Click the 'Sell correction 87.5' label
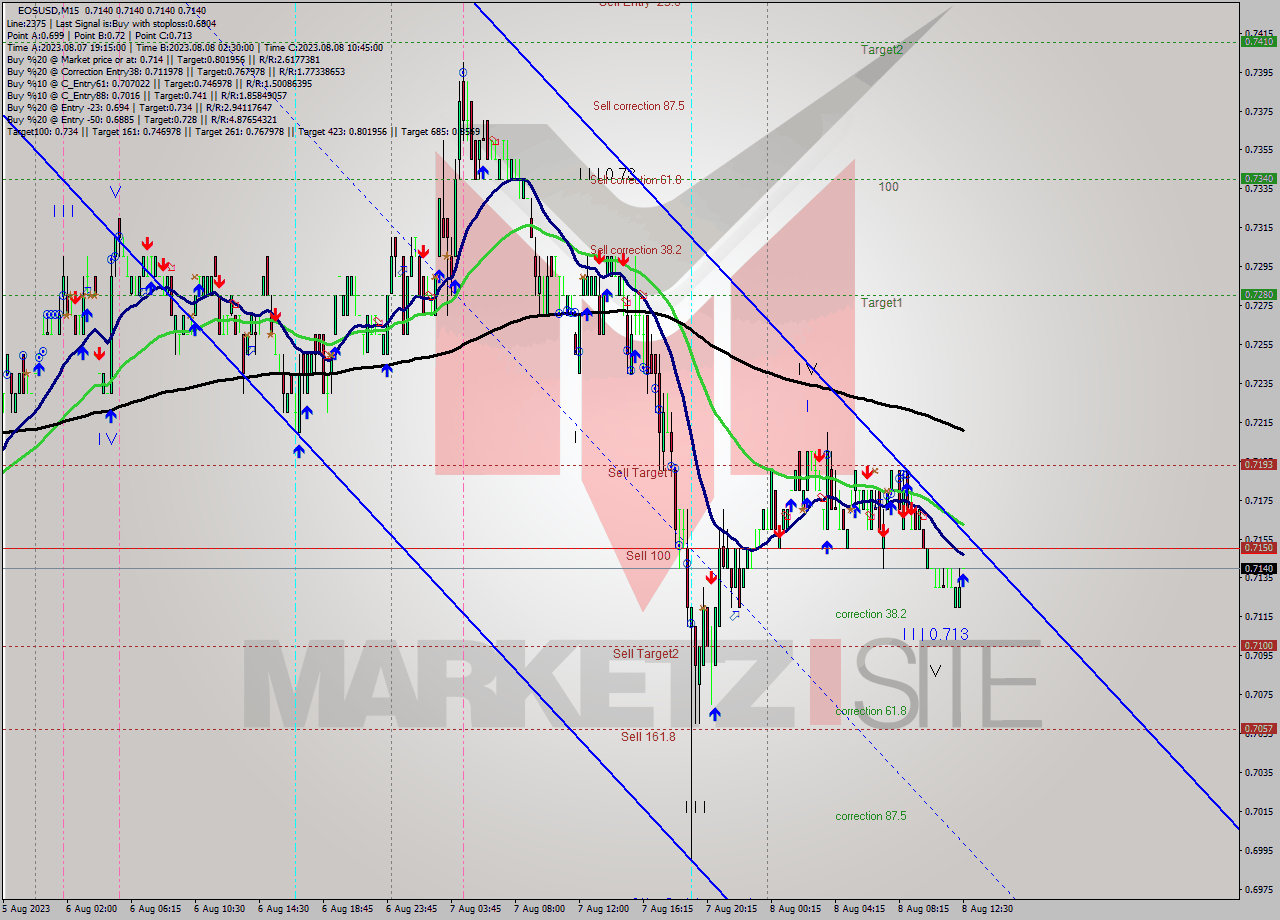The image size is (1280, 920). pyautogui.click(x=638, y=106)
